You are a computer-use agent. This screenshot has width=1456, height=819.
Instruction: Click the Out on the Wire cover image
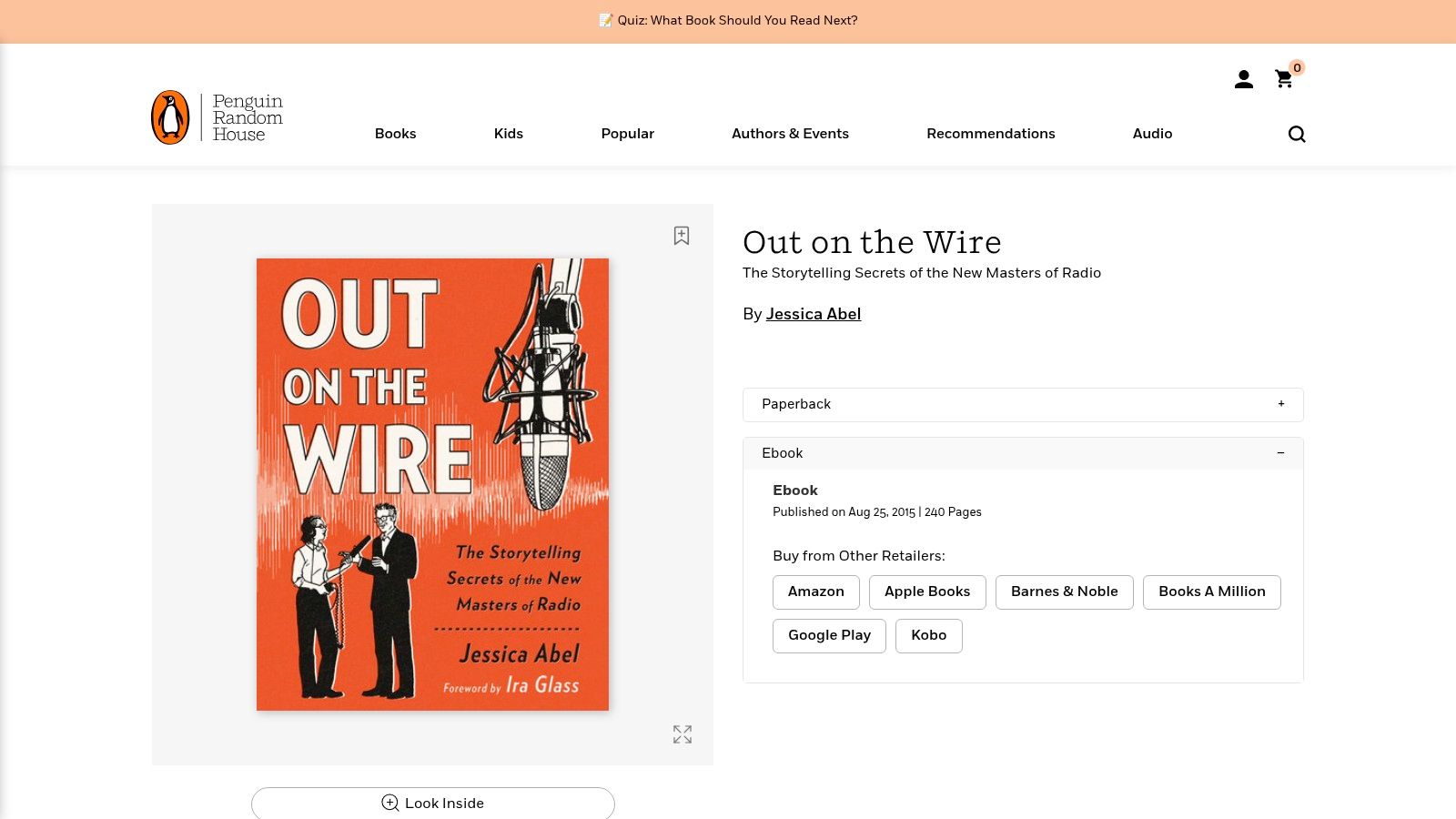[432, 484]
